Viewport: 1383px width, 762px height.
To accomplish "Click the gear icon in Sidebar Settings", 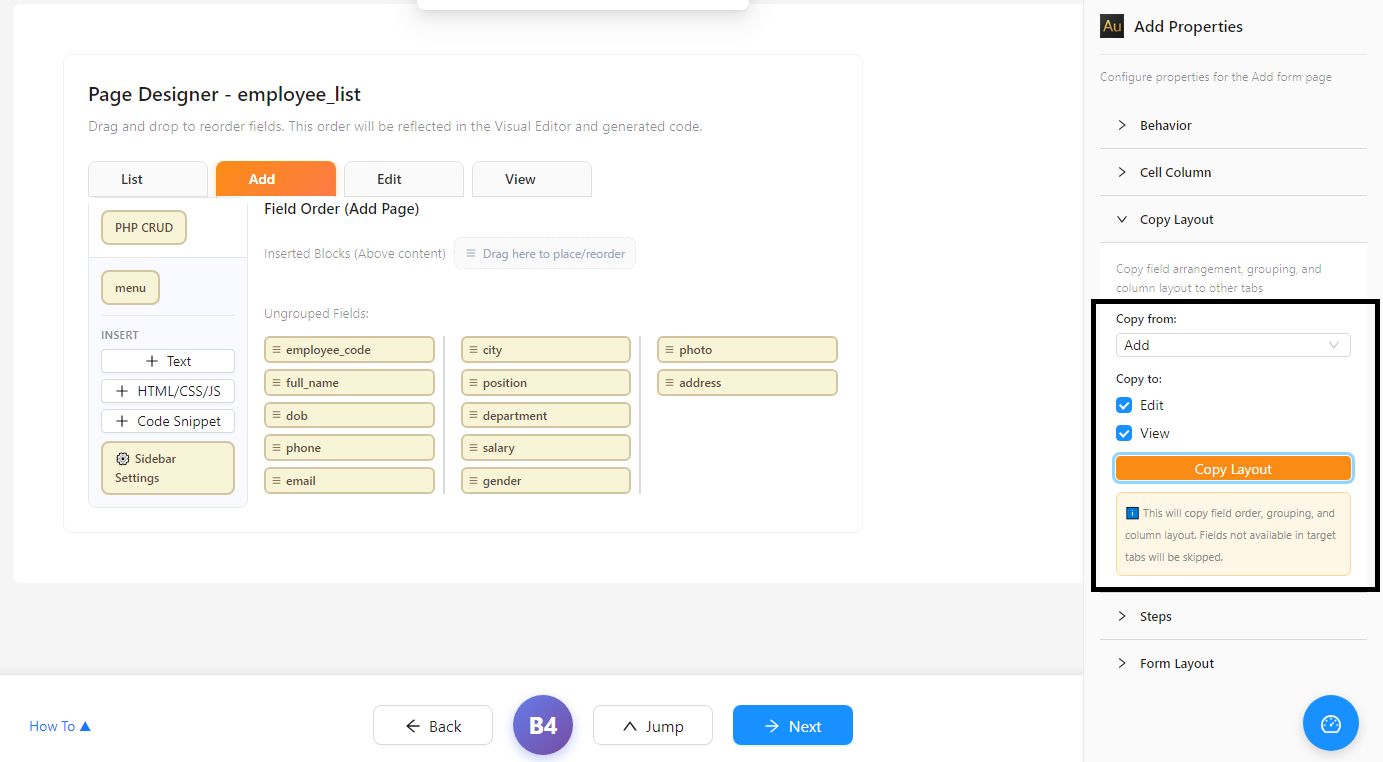I will click(x=123, y=459).
